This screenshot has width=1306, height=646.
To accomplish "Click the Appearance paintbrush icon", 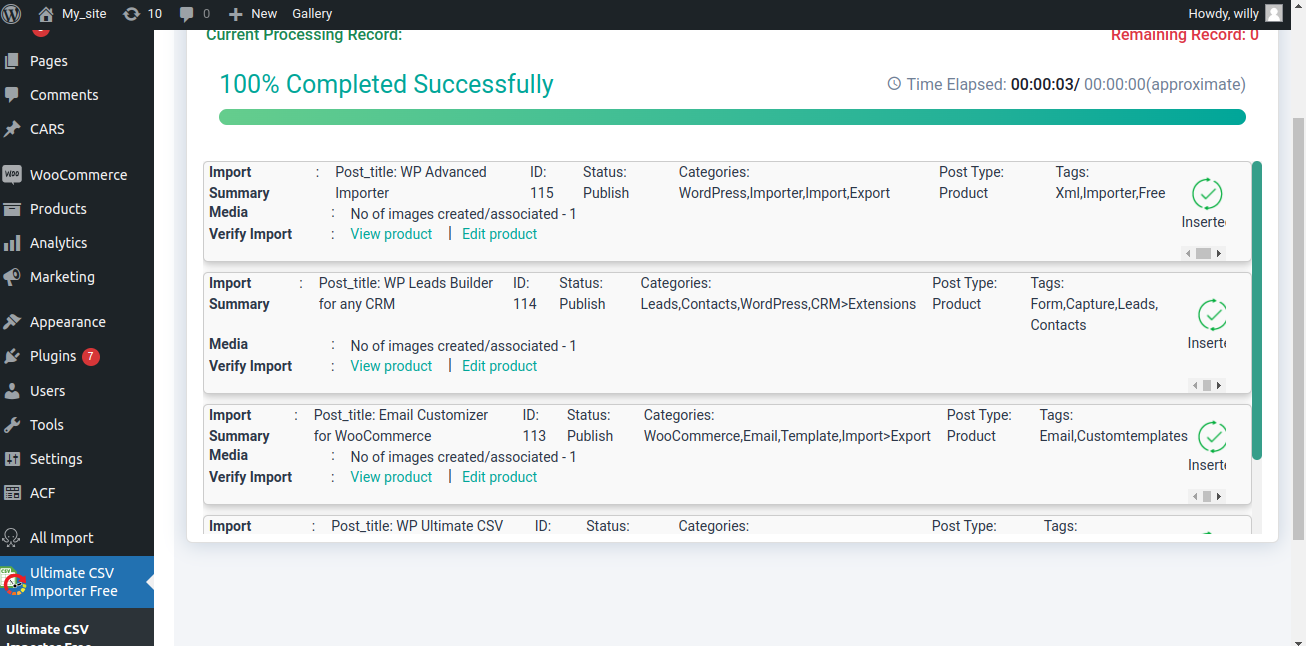I will [12, 322].
